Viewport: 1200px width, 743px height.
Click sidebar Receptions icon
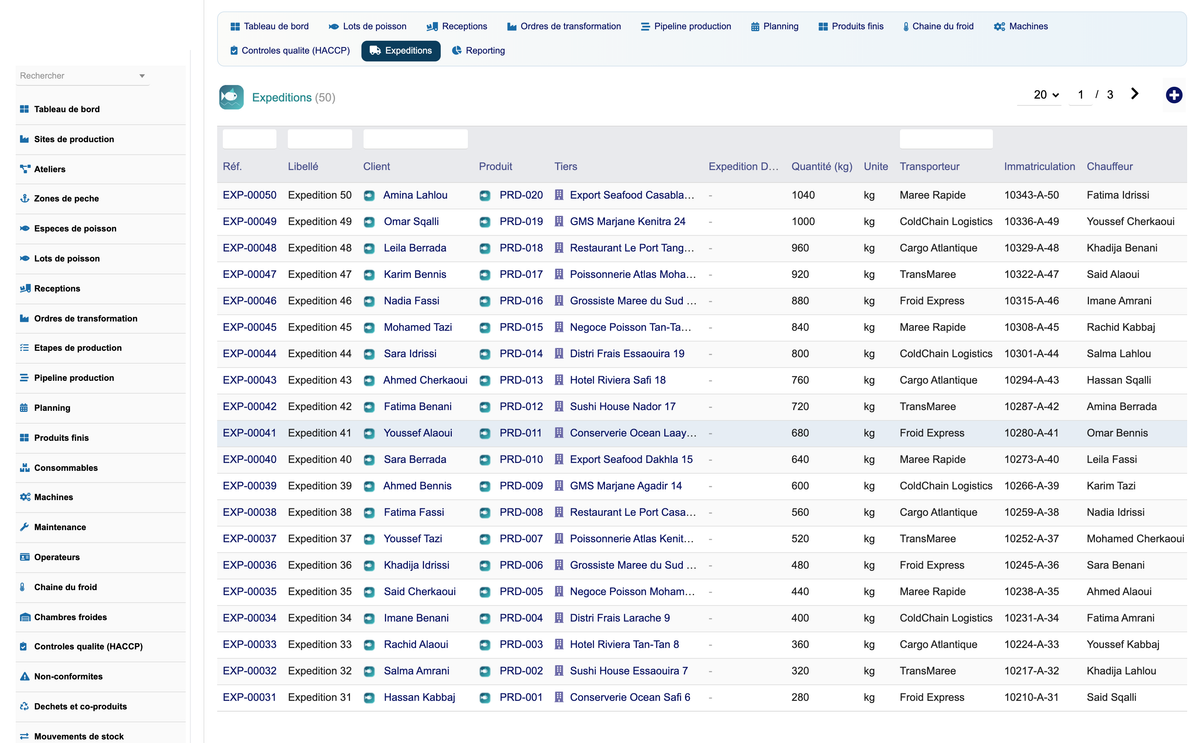click(25, 288)
